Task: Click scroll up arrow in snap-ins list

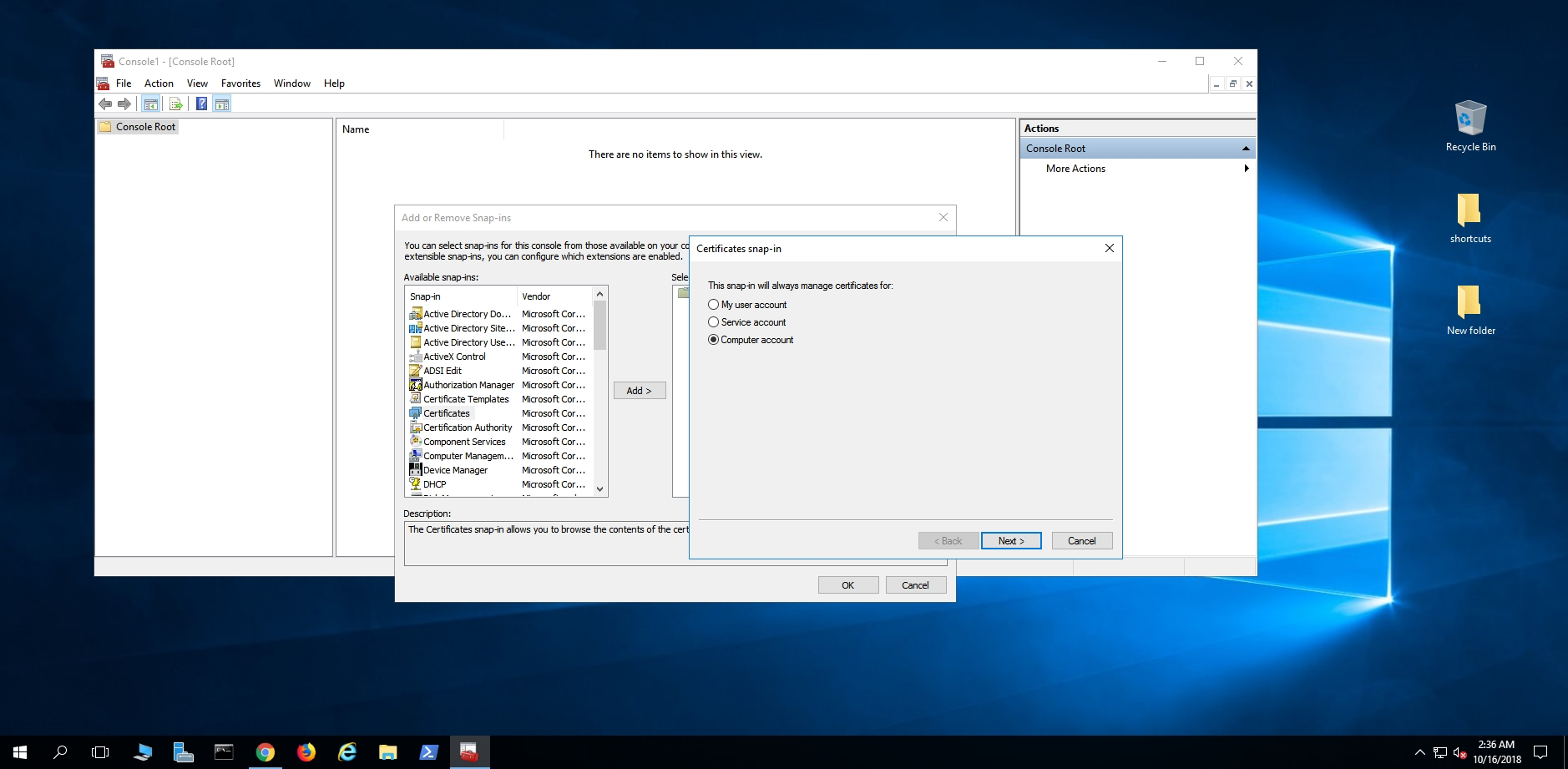Action: point(599,294)
